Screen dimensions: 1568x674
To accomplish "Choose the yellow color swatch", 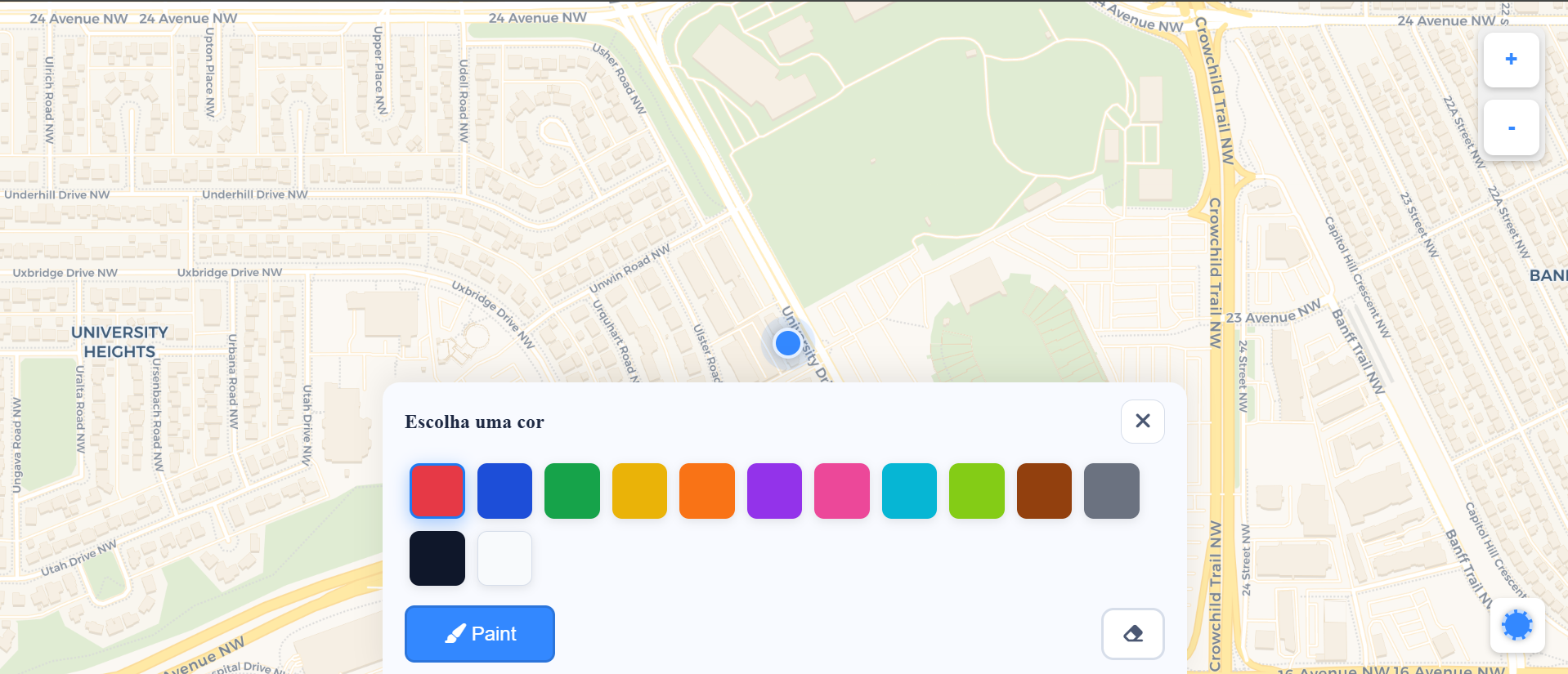I will click(639, 491).
